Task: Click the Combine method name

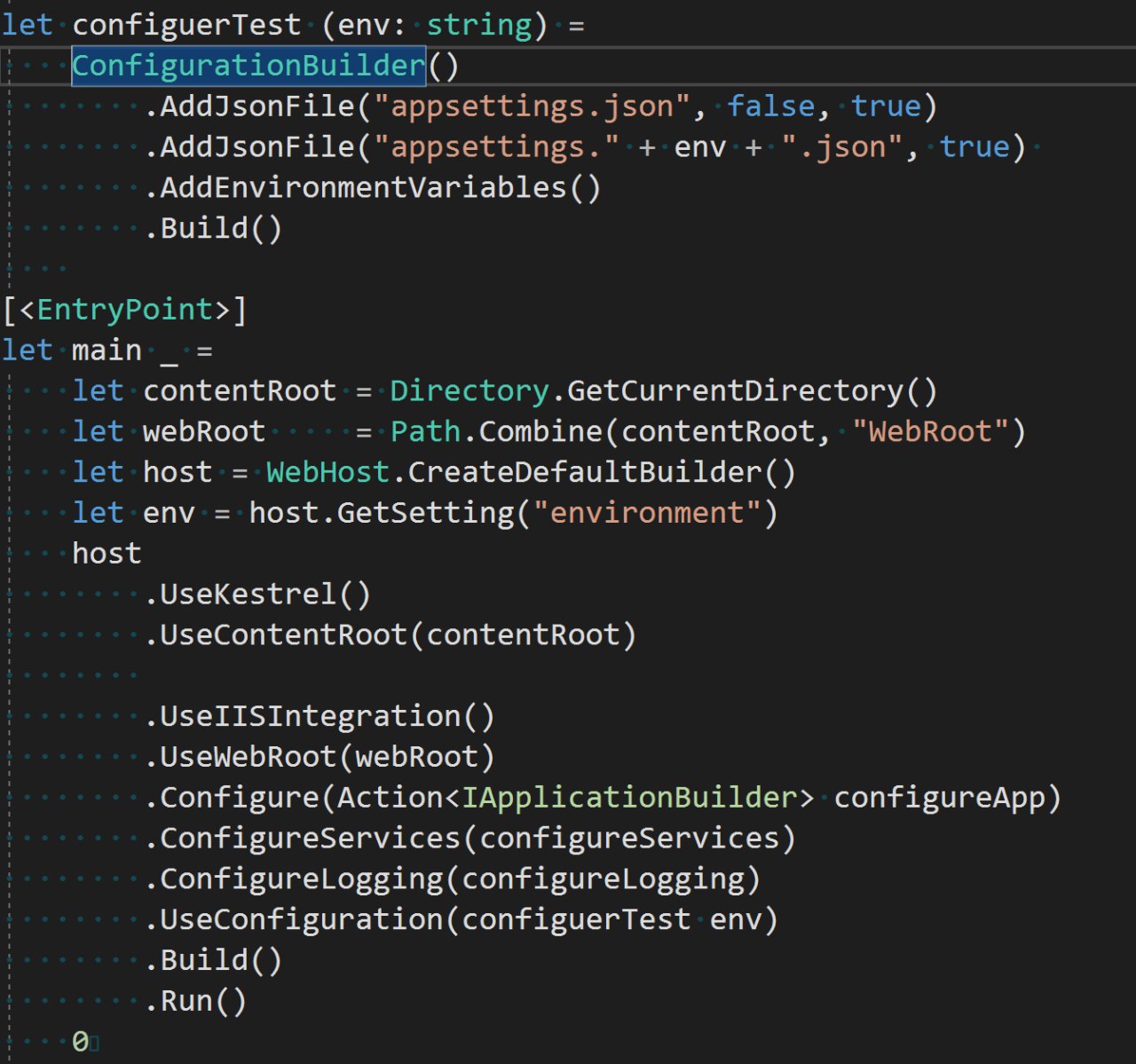Action: click(x=540, y=432)
